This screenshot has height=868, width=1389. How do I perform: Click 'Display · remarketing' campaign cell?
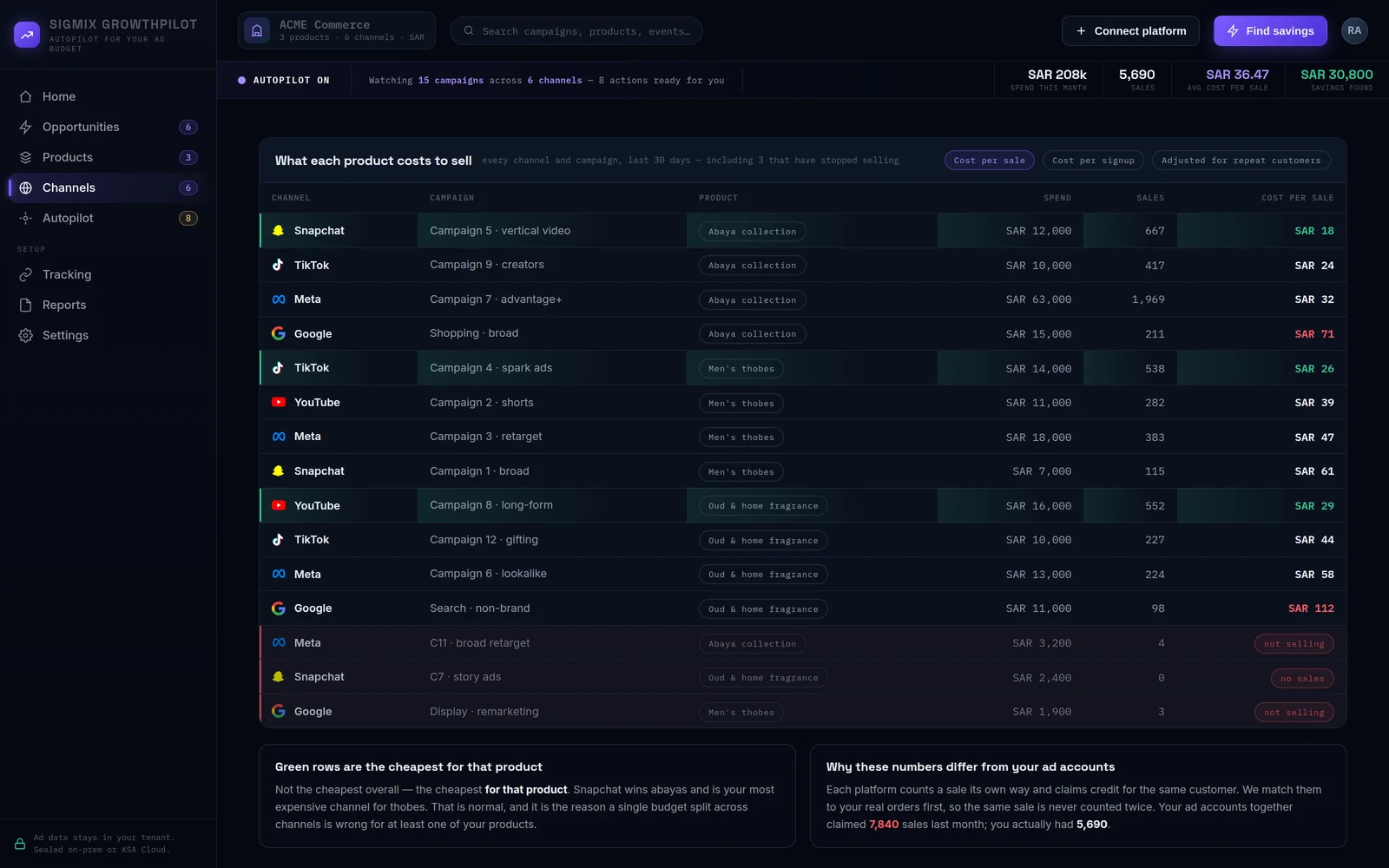(x=484, y=712)
